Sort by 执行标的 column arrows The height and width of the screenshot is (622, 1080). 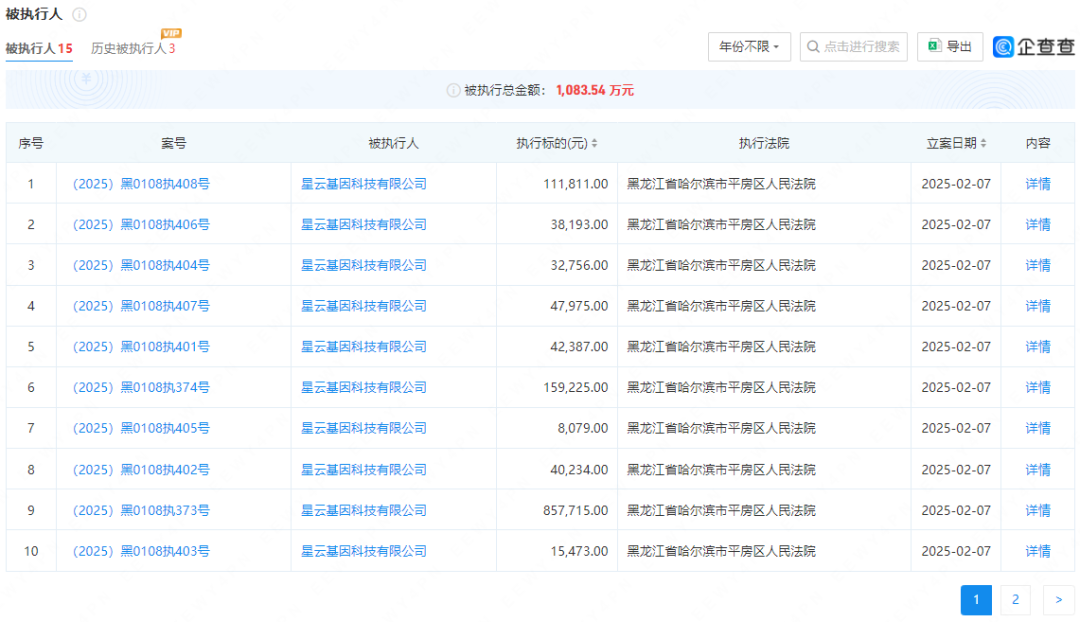click(595, 144)
